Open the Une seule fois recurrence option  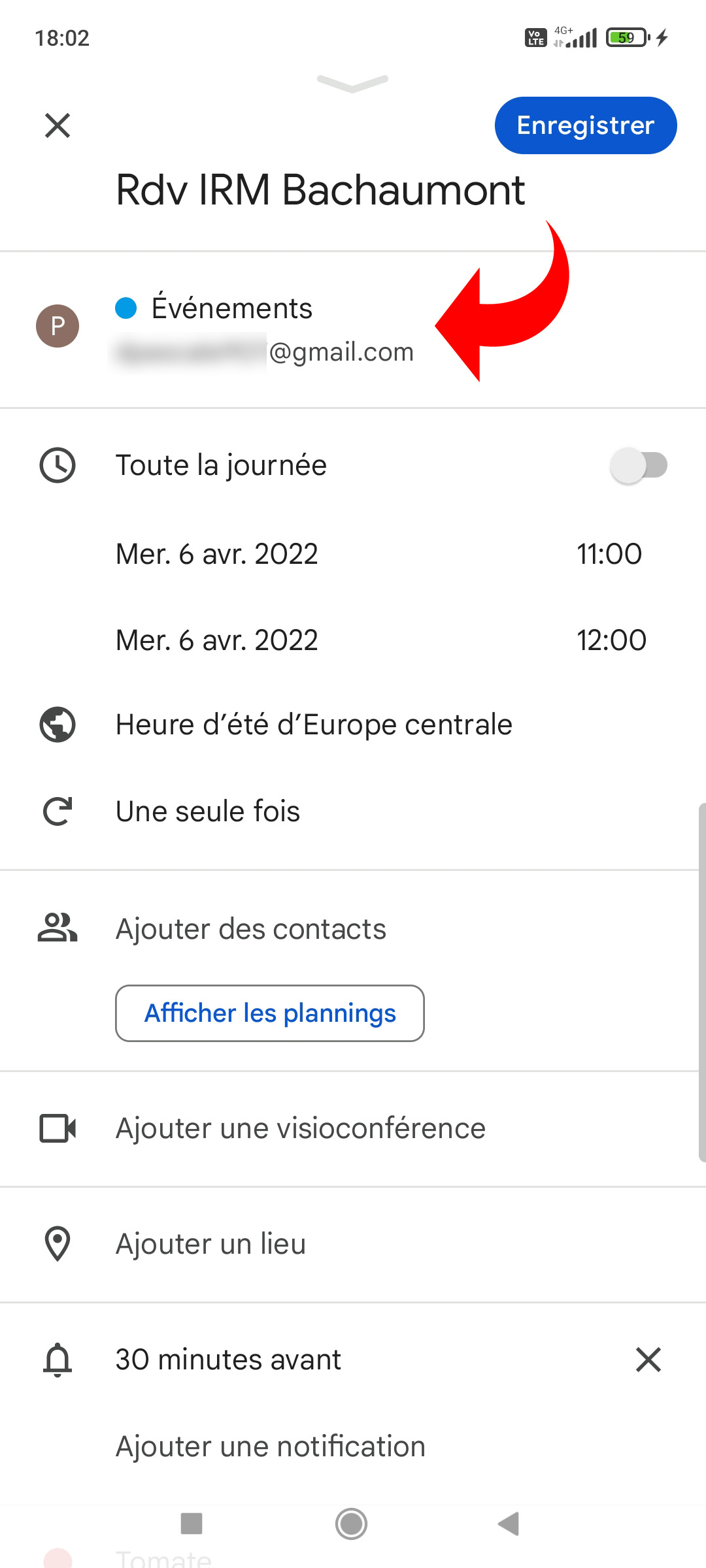tap(208, 811)
